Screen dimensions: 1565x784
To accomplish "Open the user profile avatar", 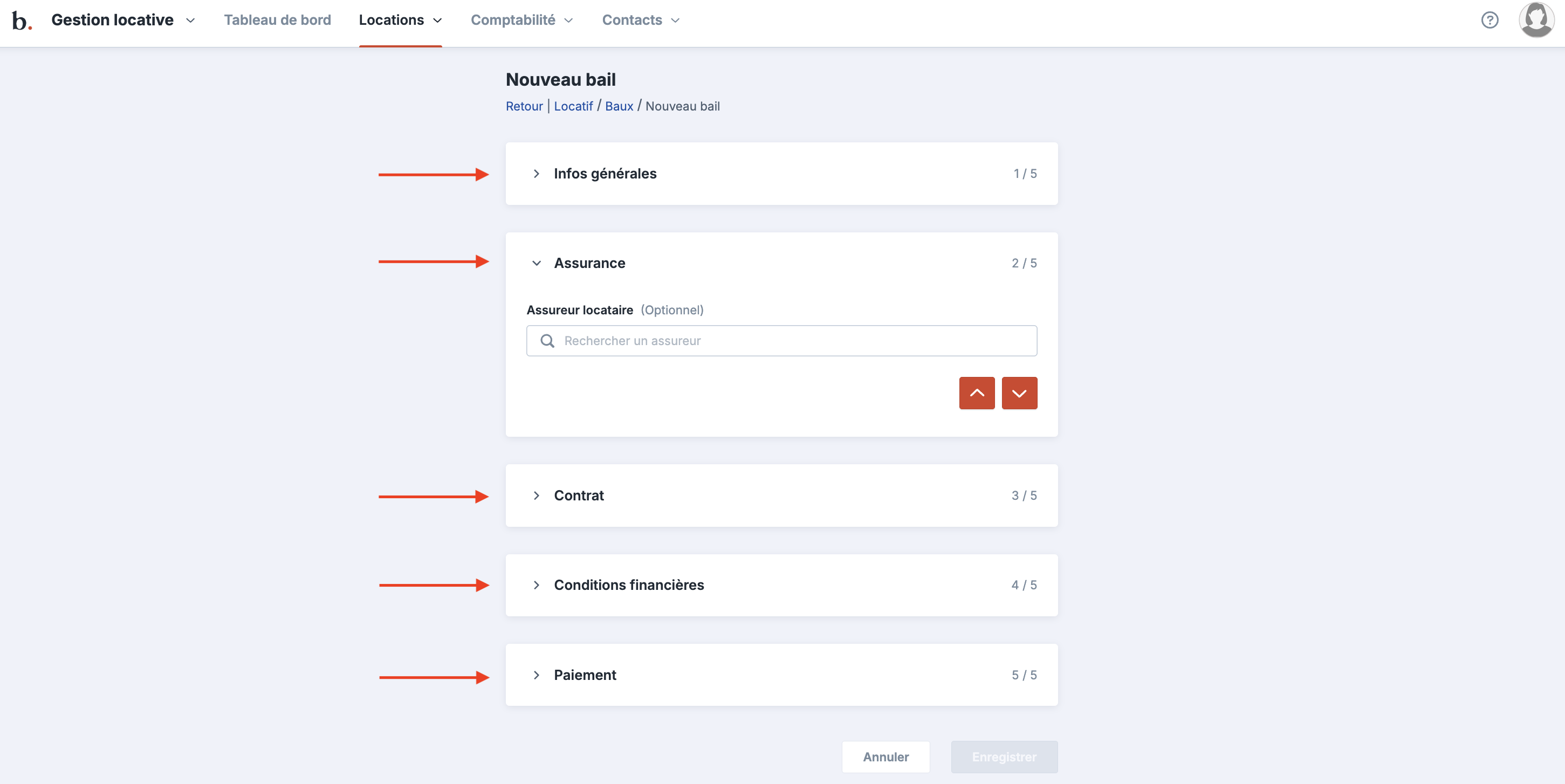I will 1536,20.
